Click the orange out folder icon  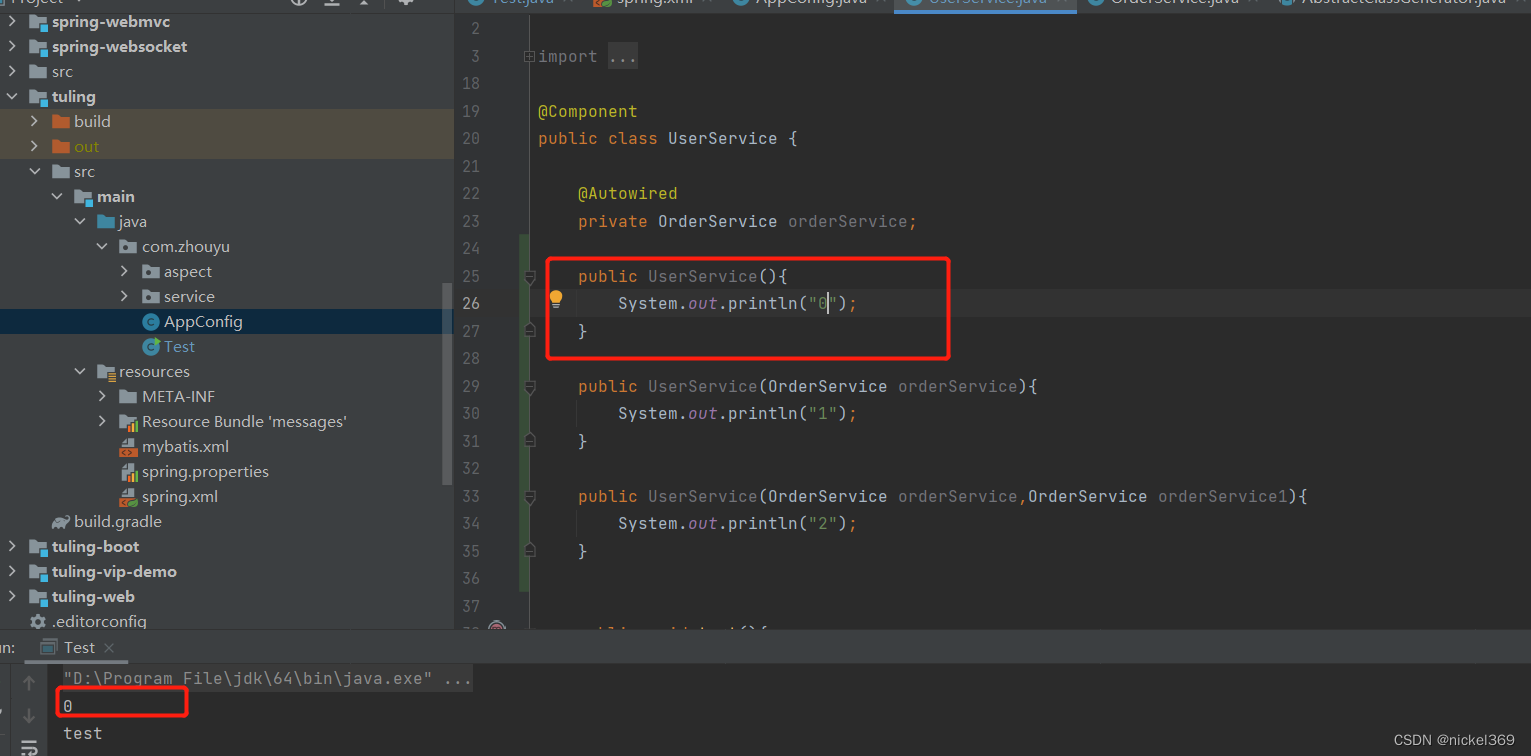coord(60,147)
